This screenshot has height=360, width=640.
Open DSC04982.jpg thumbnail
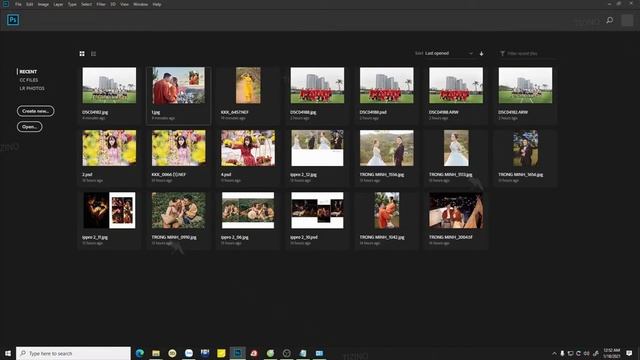(x=109, y=85)
